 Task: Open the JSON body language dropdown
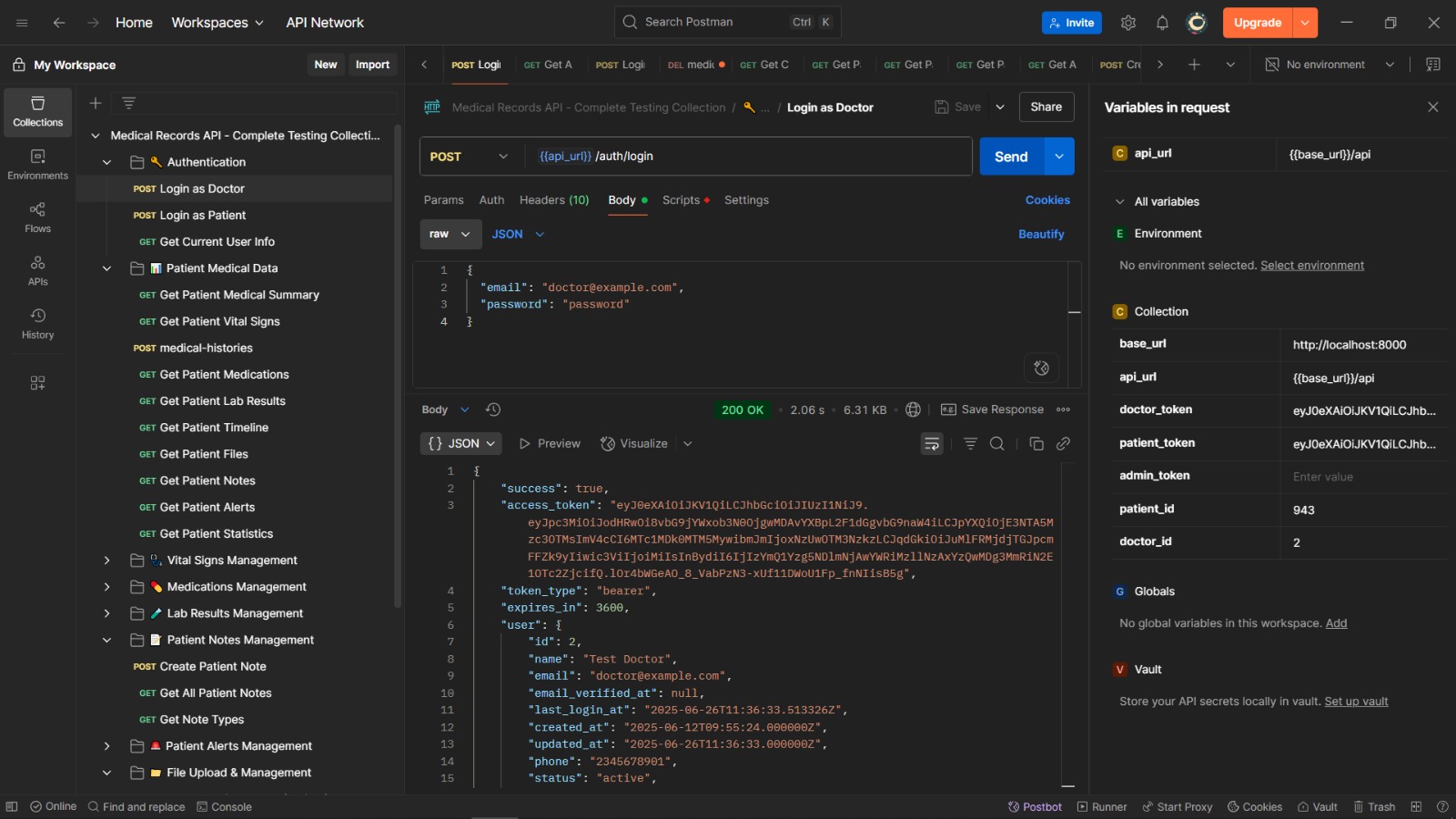pyautogui.click(x=518, y=234)
